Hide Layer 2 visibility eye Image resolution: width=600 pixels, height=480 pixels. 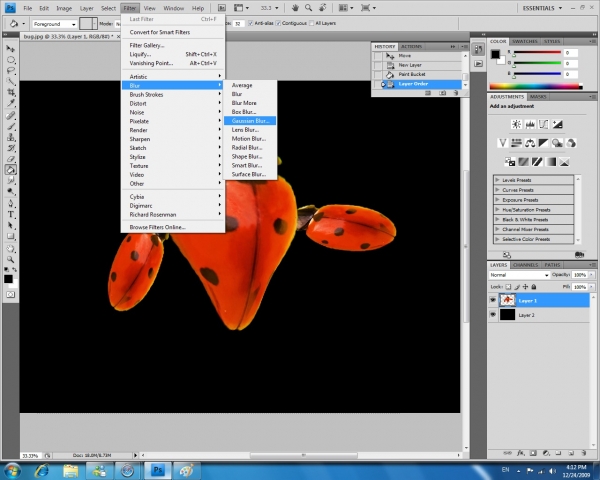[x=493, y=315]
